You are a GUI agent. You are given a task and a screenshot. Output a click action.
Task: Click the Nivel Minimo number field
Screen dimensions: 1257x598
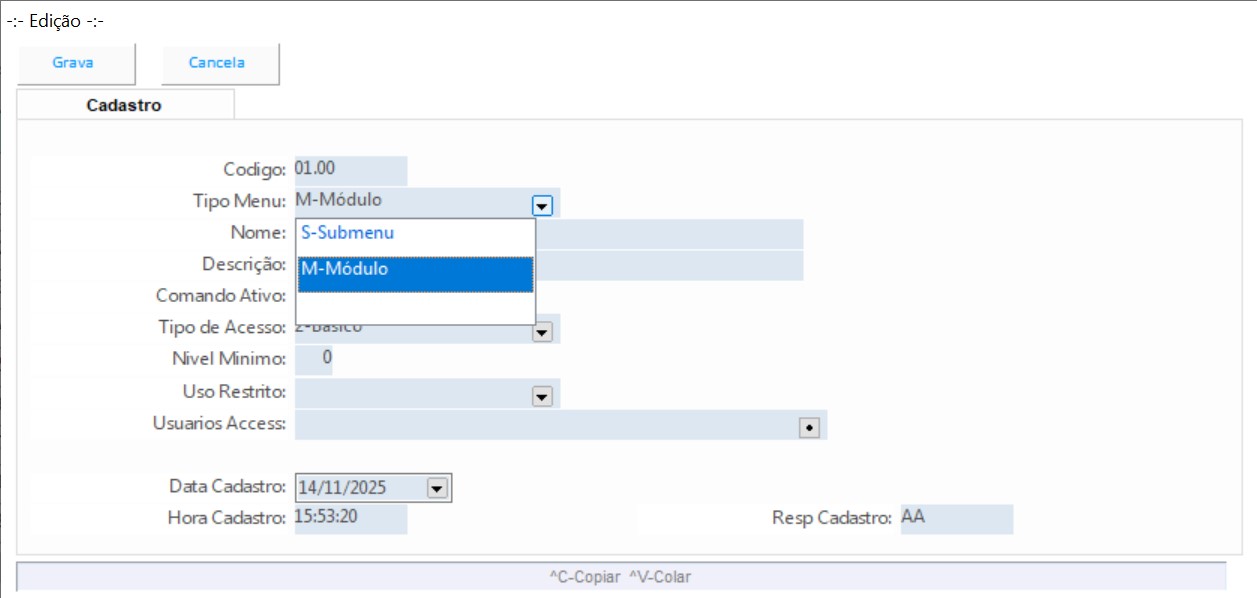click(314, 358)
